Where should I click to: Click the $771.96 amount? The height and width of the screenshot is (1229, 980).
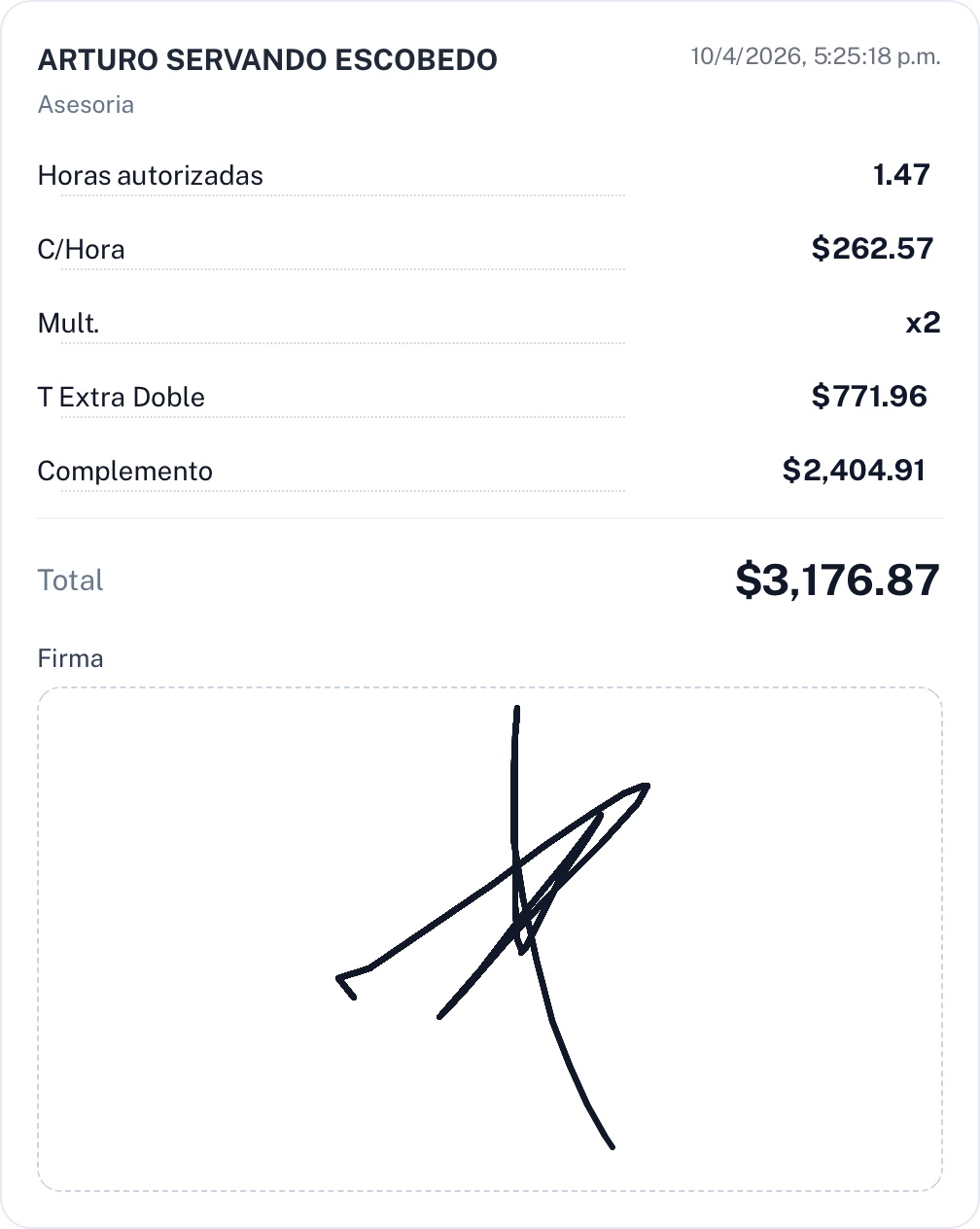(x=869, y=397)
